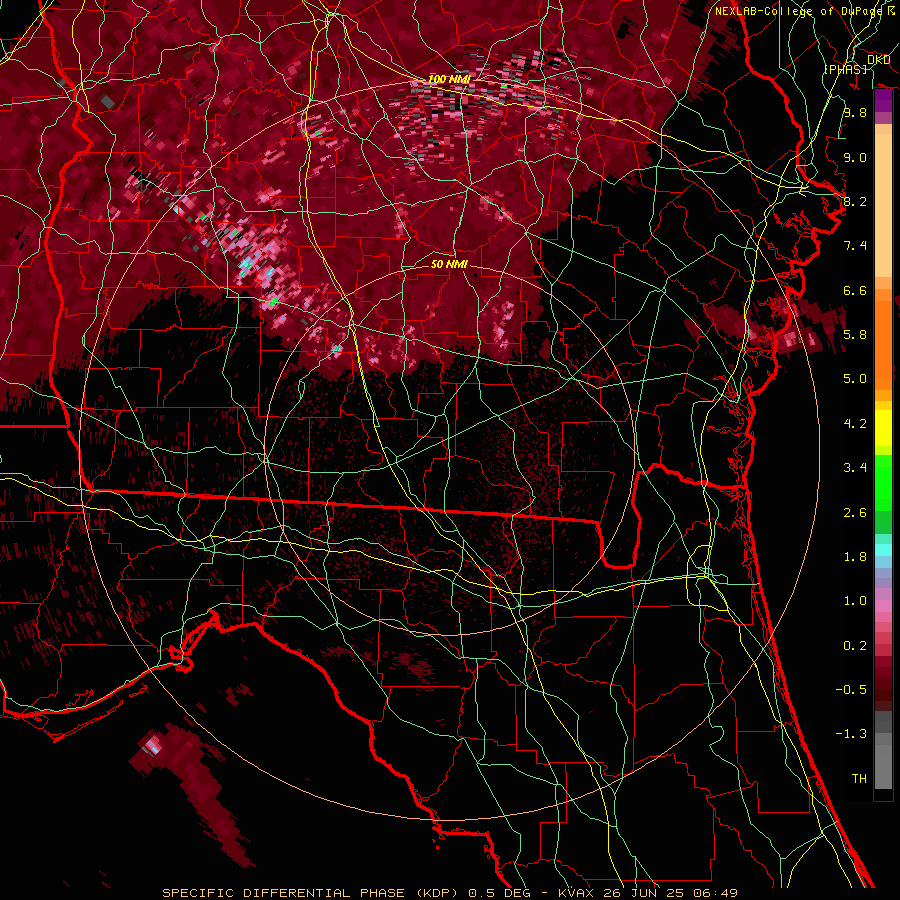
Task: Click the 50 NMI range ring label
Action: point(449,264)
